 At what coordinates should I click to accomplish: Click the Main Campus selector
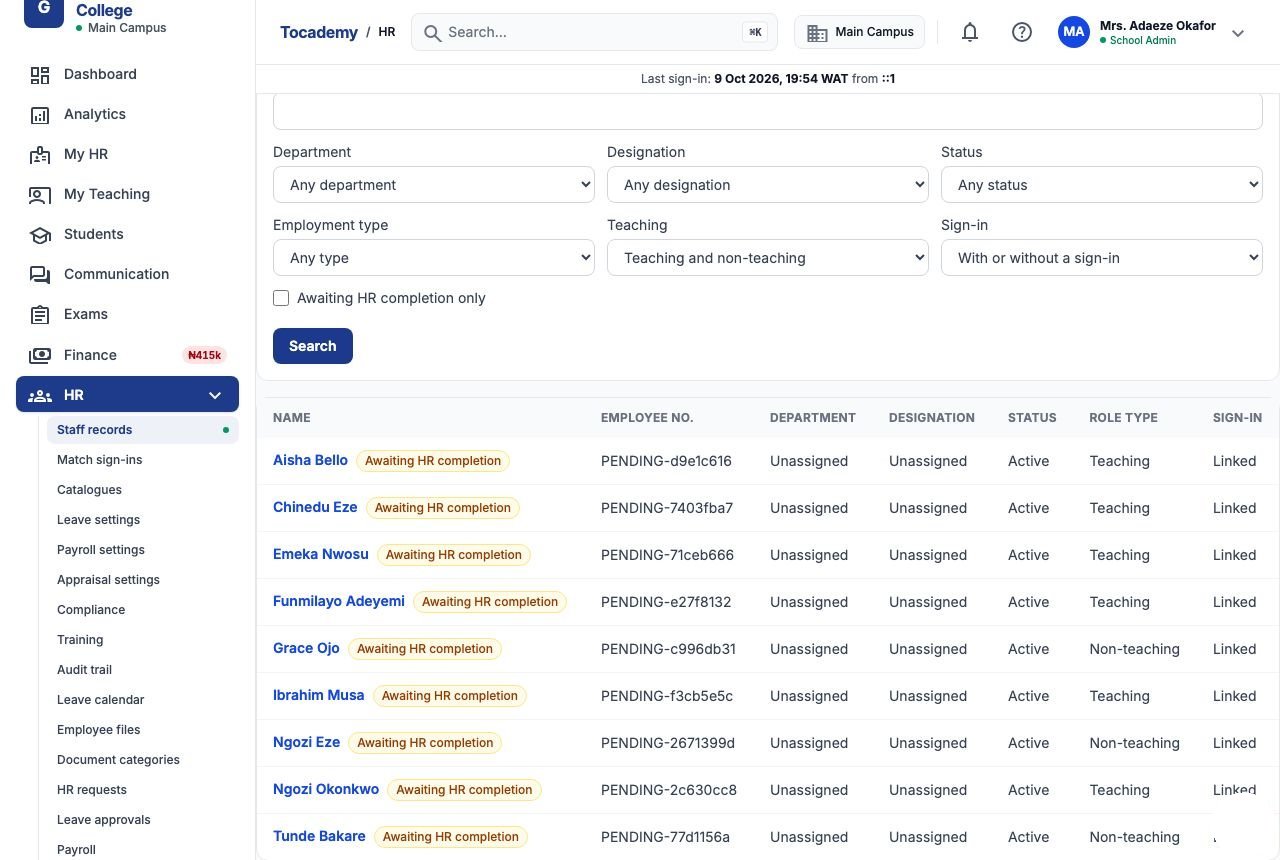click(x=860, y=32)
